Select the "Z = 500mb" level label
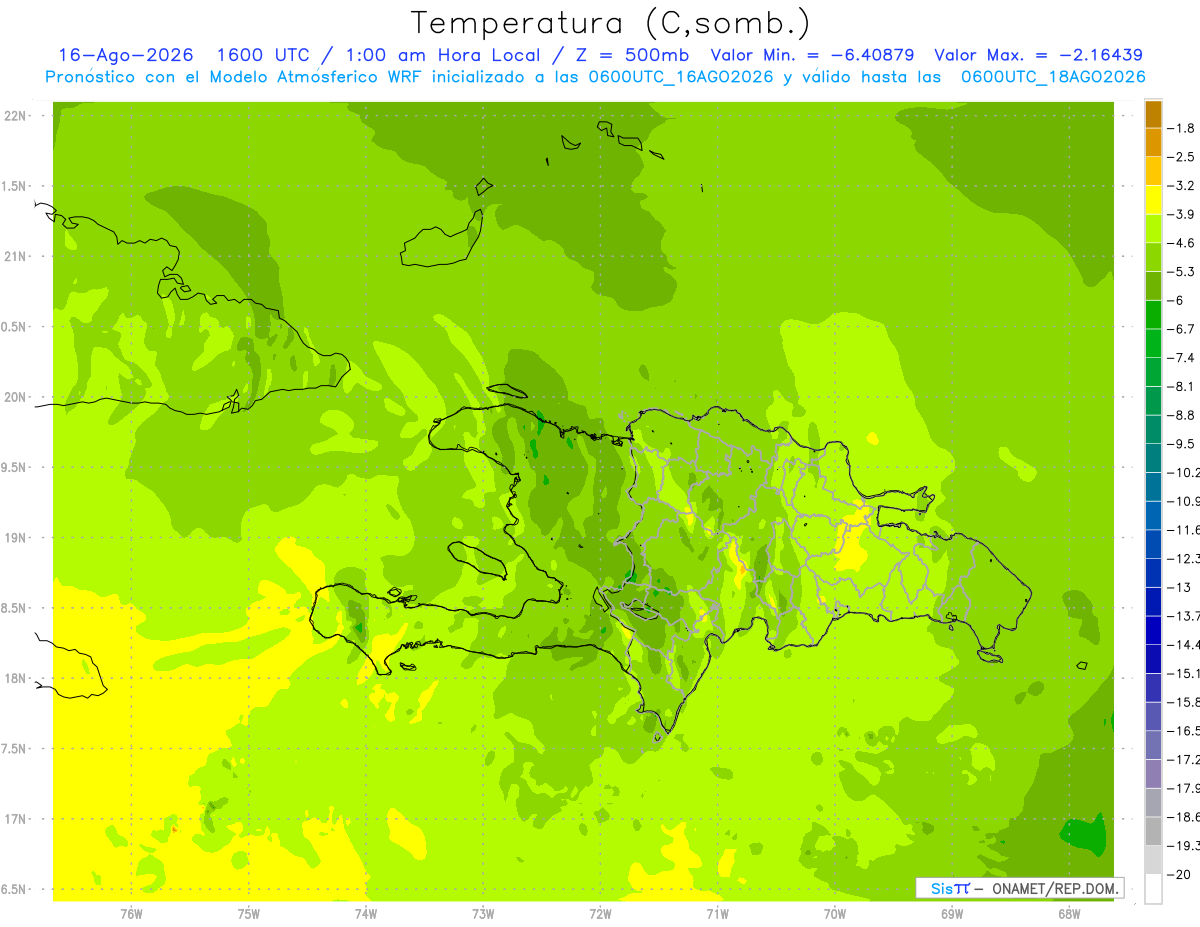1200x927 pixels. coord(632,55)
